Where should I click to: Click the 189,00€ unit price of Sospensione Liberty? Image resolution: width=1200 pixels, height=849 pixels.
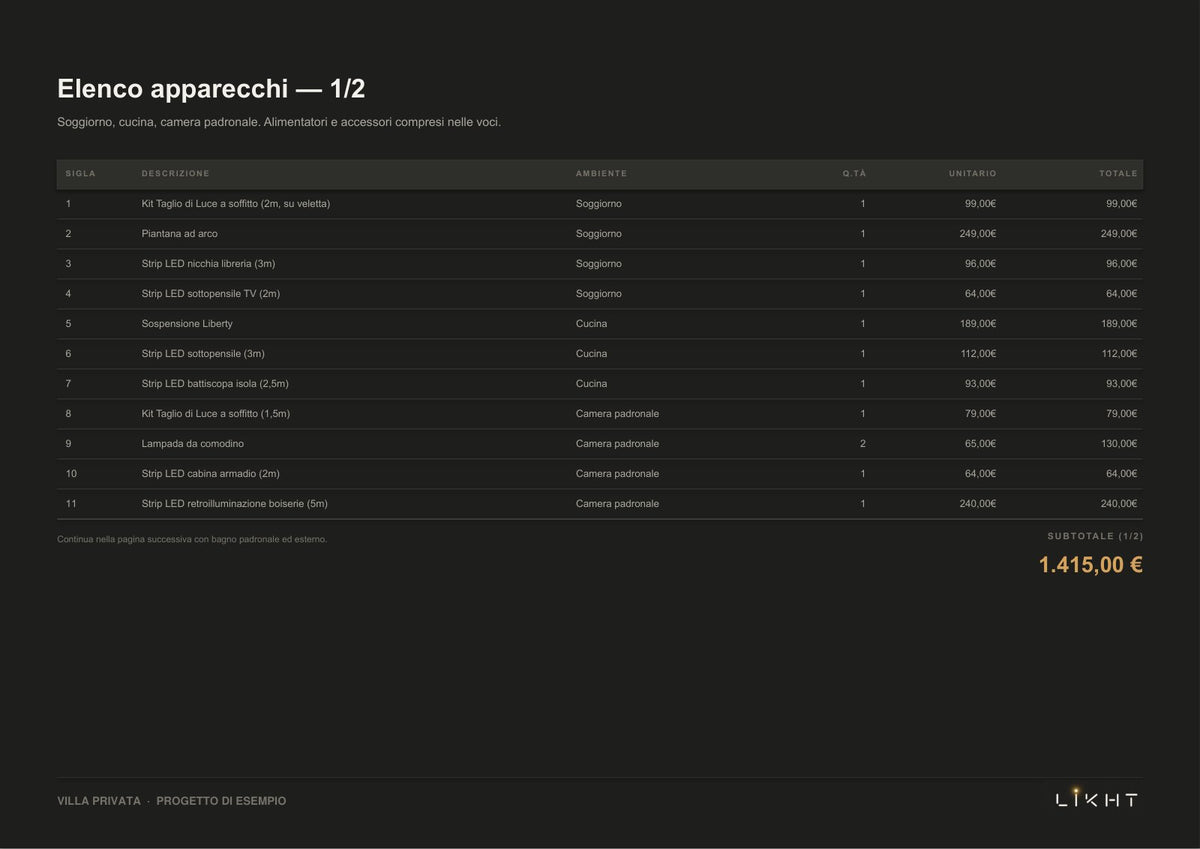pos(978,324)
